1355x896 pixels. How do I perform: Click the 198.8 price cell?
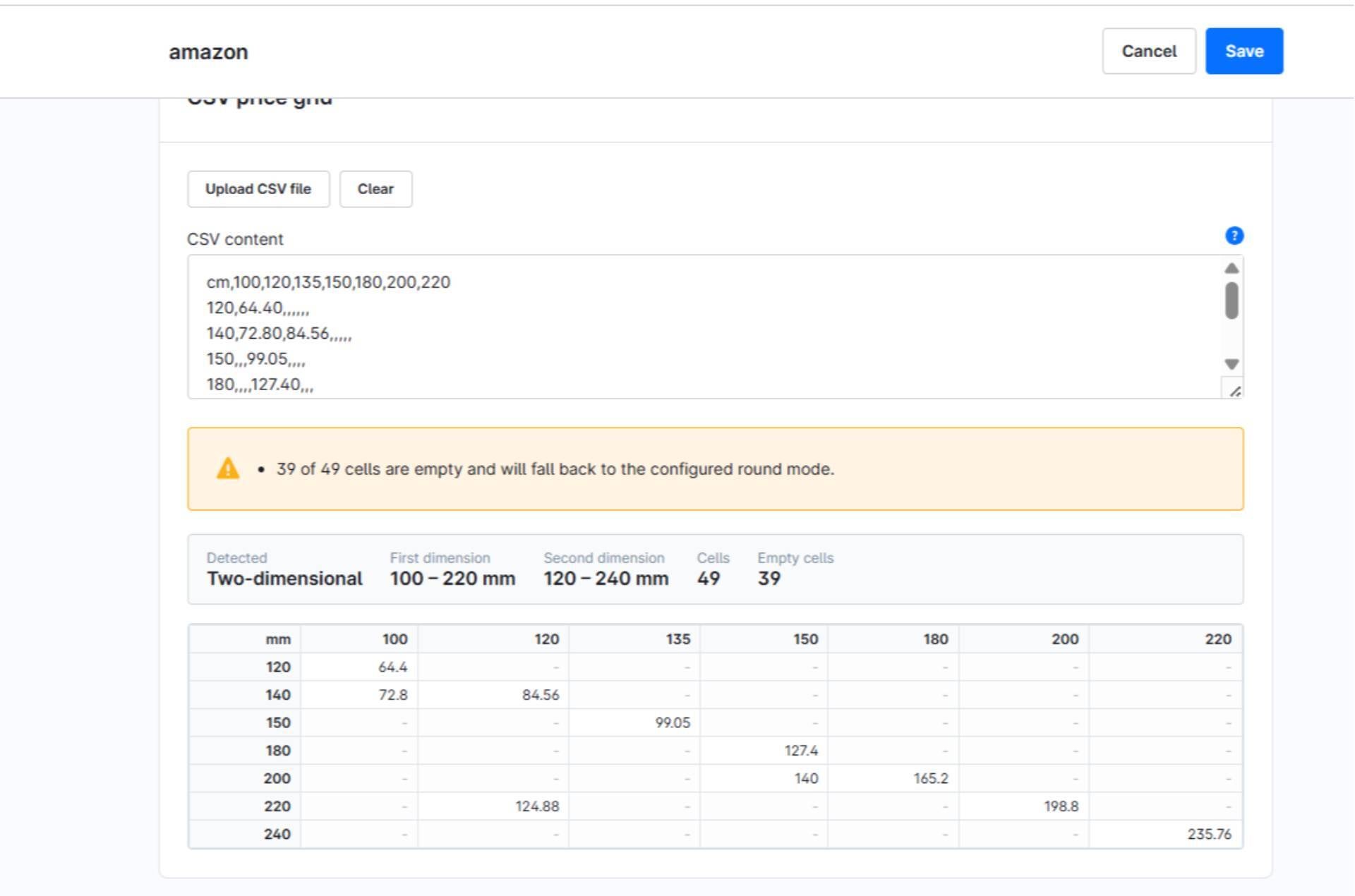coord(1023,806)
